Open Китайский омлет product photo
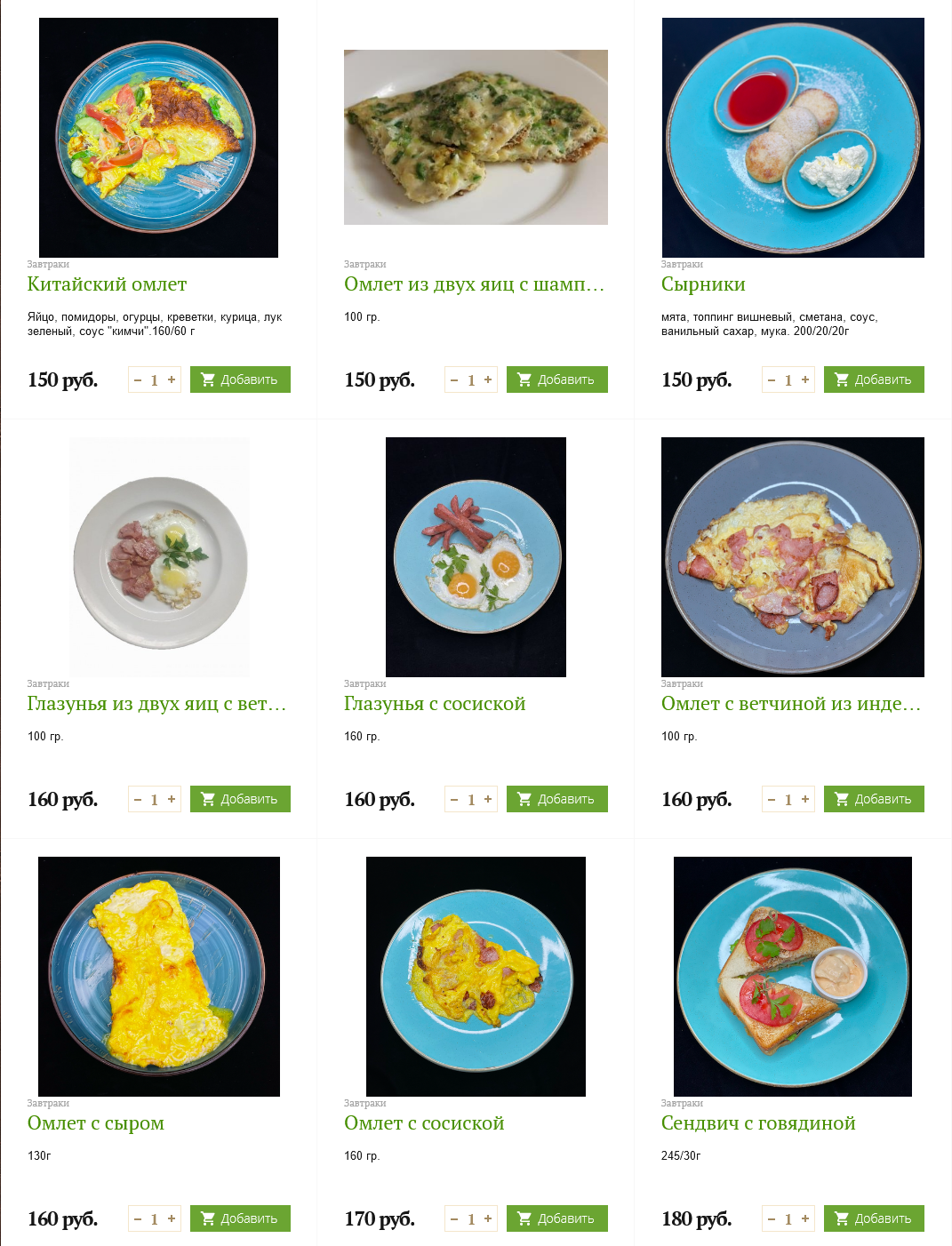 pyautogui.click(x=158, y=138)
